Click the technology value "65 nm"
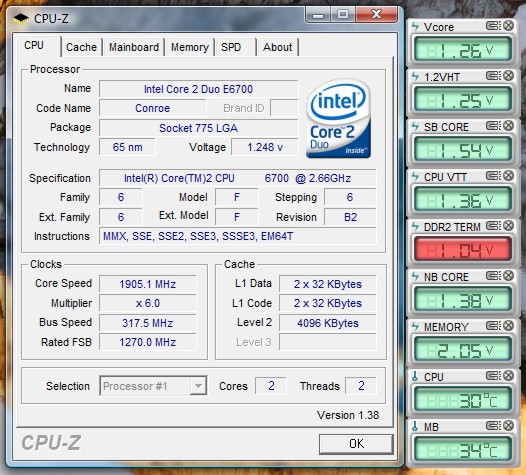526x475 pixels. [127, 147]
